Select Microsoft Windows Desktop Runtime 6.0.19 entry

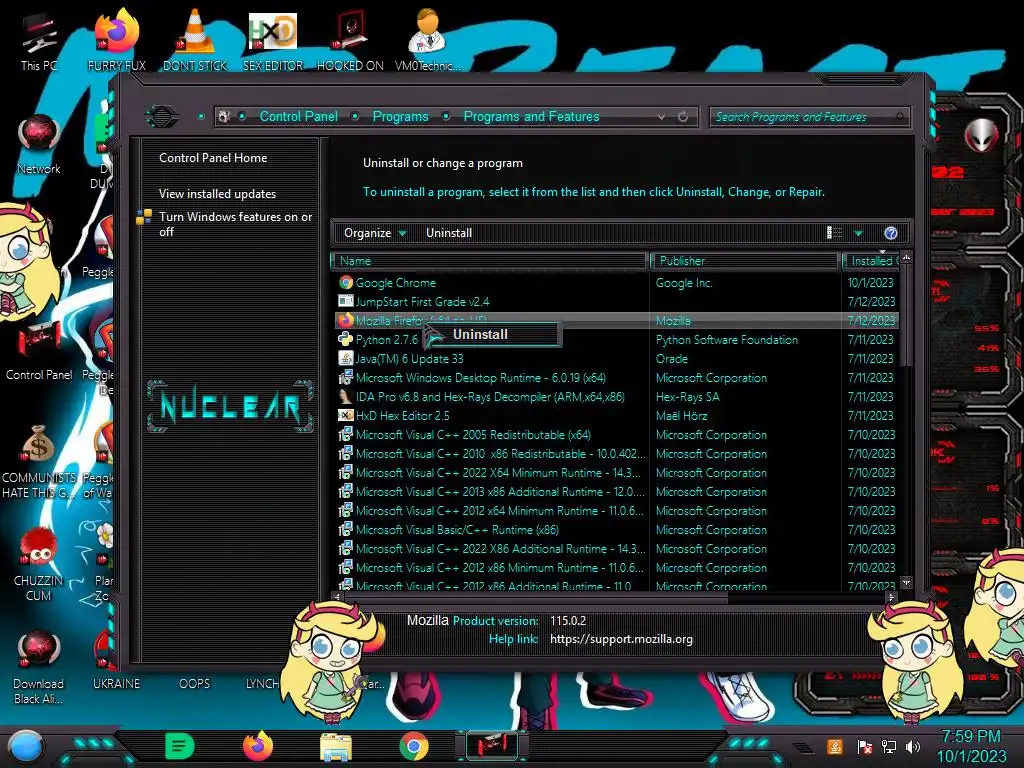click(x=481, y=377)
